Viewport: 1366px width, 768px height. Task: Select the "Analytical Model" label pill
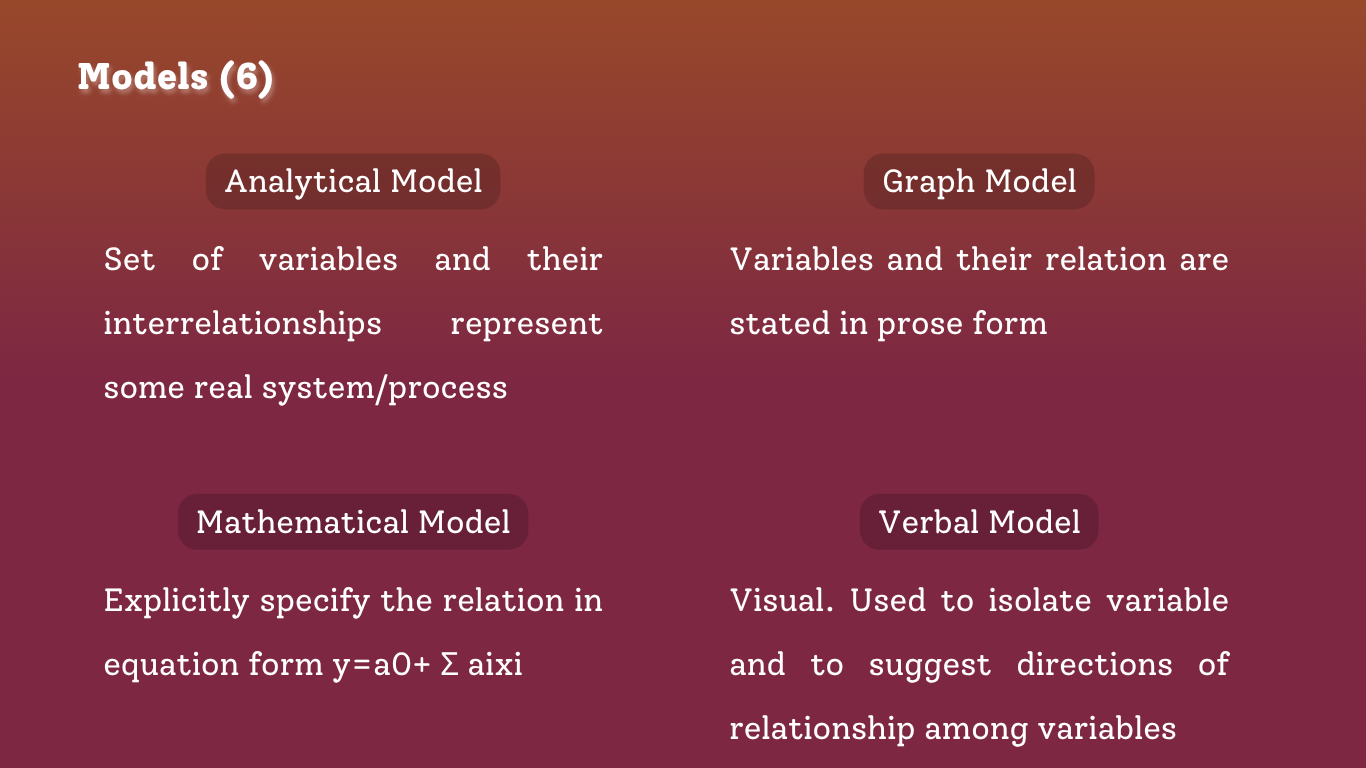tap(353, 181)
